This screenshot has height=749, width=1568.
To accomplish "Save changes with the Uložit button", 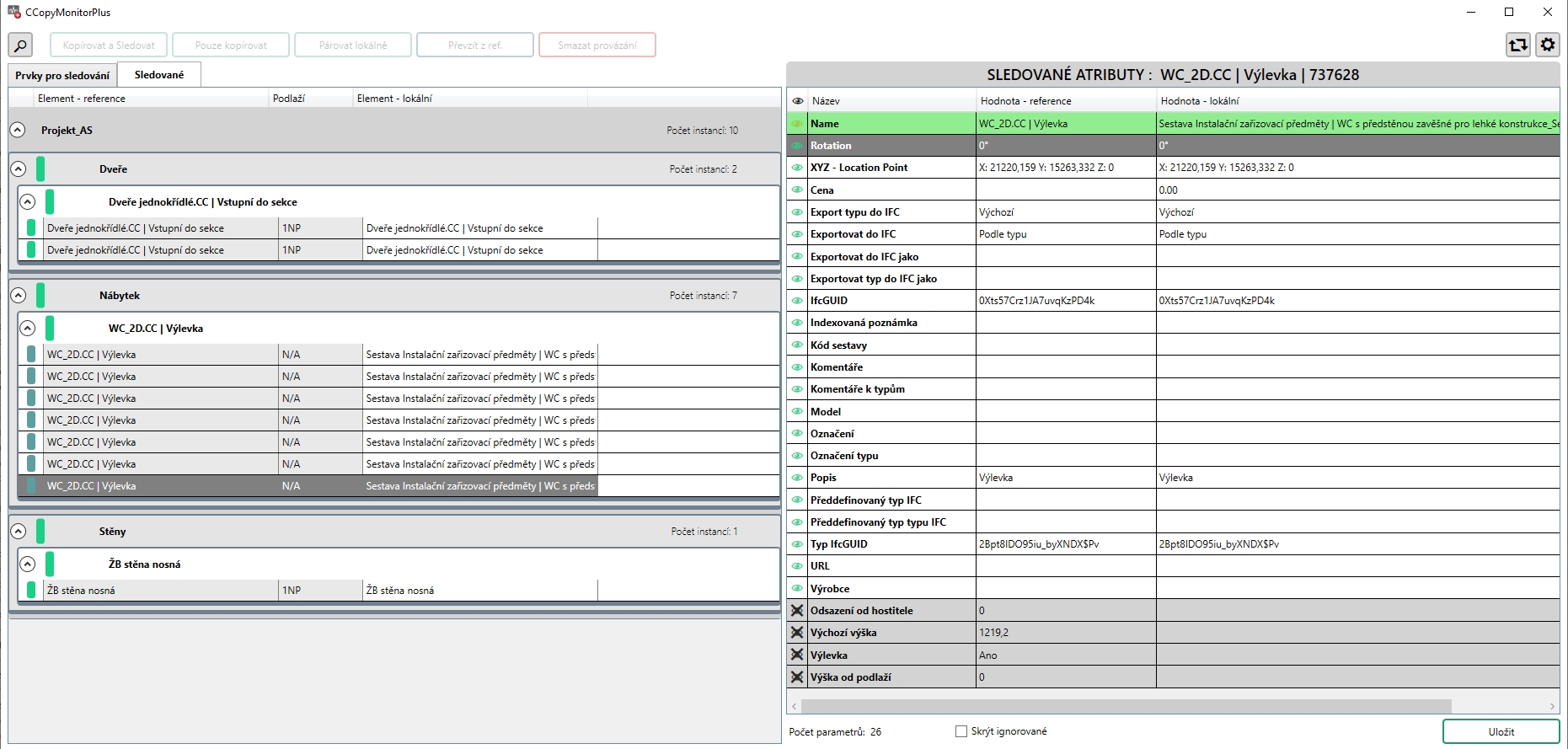I will coord(1501,731).
